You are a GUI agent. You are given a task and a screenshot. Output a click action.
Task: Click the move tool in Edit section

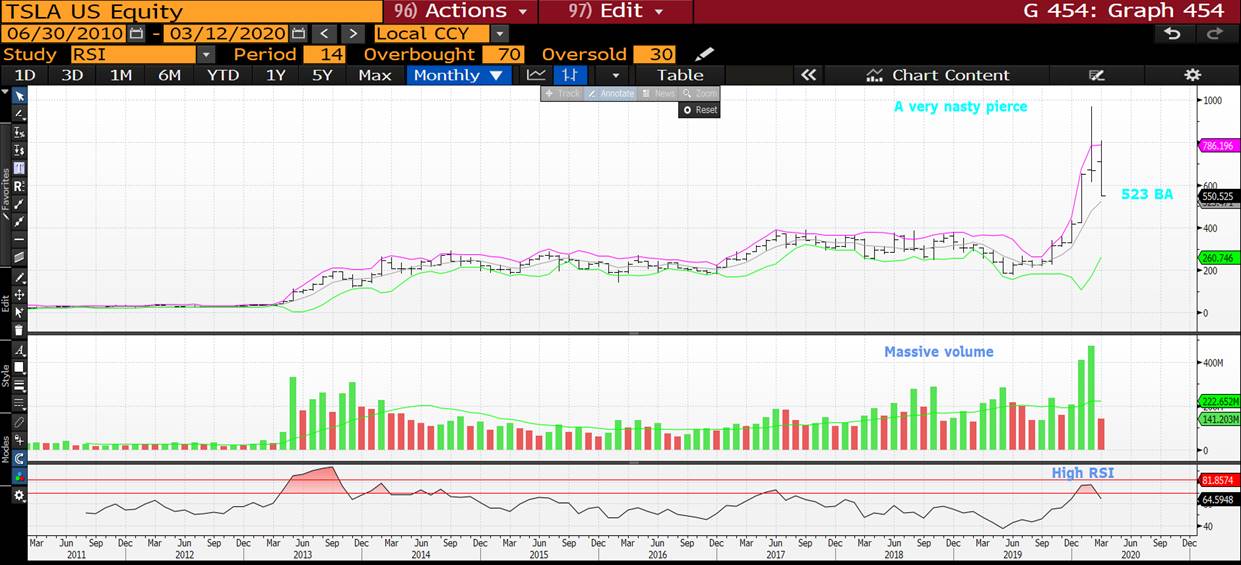point(19,295)
